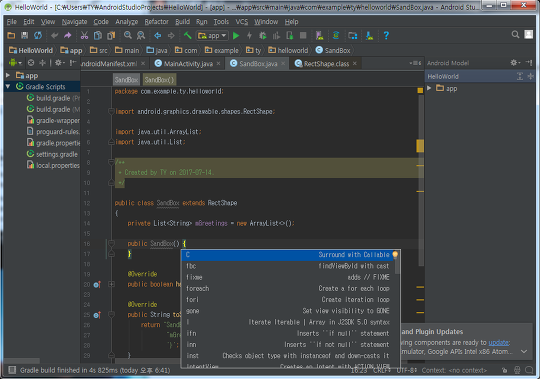Screen dimensions: 540x379
Task: Click the Copy icon in toolbar
Action: tap(98, 35)
